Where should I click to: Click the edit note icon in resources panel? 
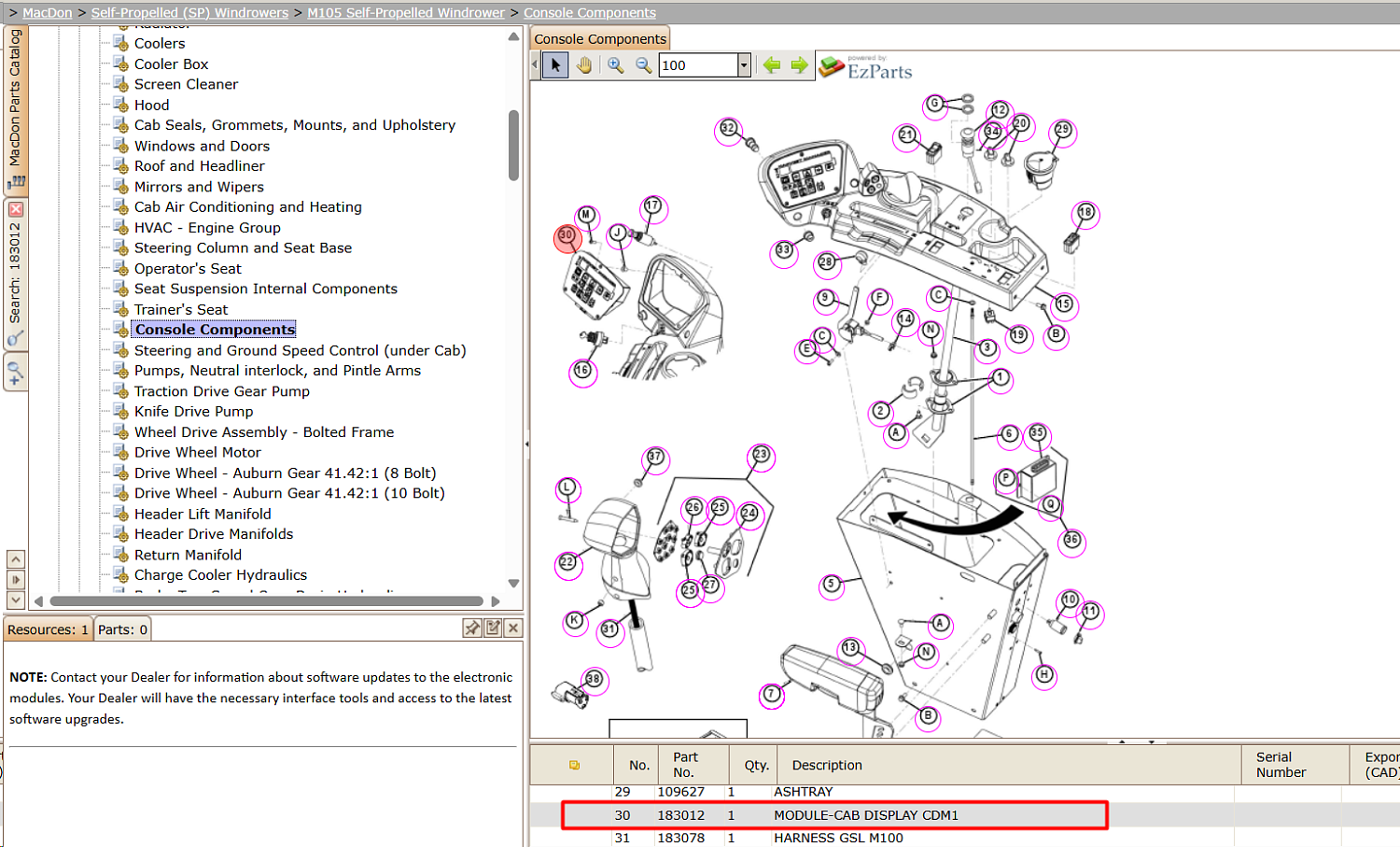493,628
